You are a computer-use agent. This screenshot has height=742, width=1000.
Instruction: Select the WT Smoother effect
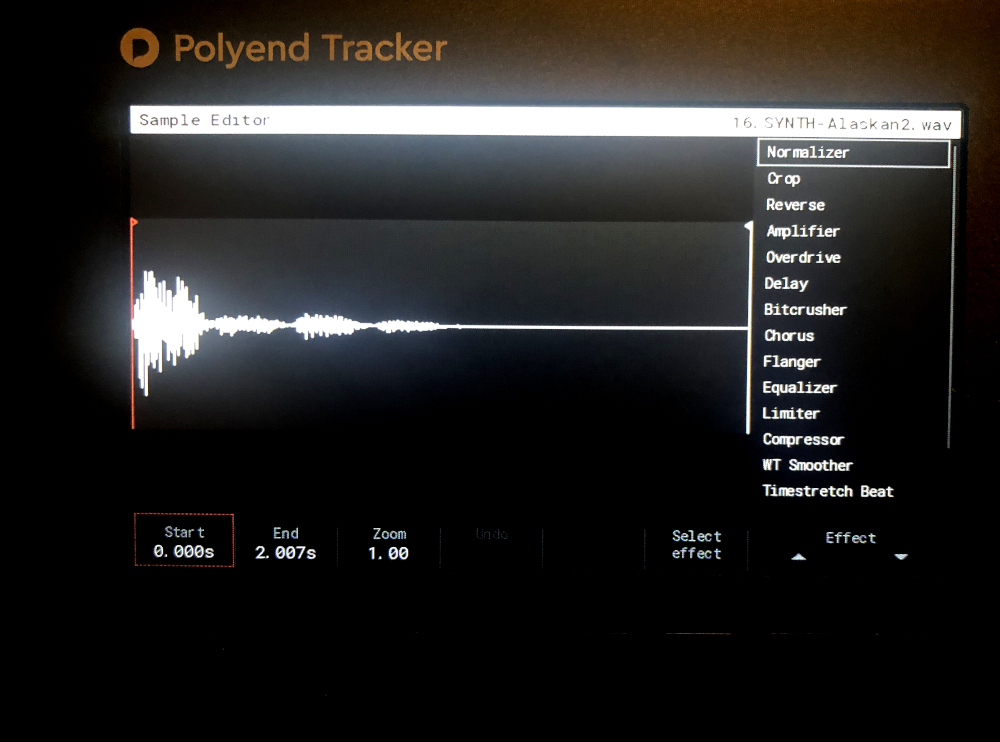pos(807,465)
